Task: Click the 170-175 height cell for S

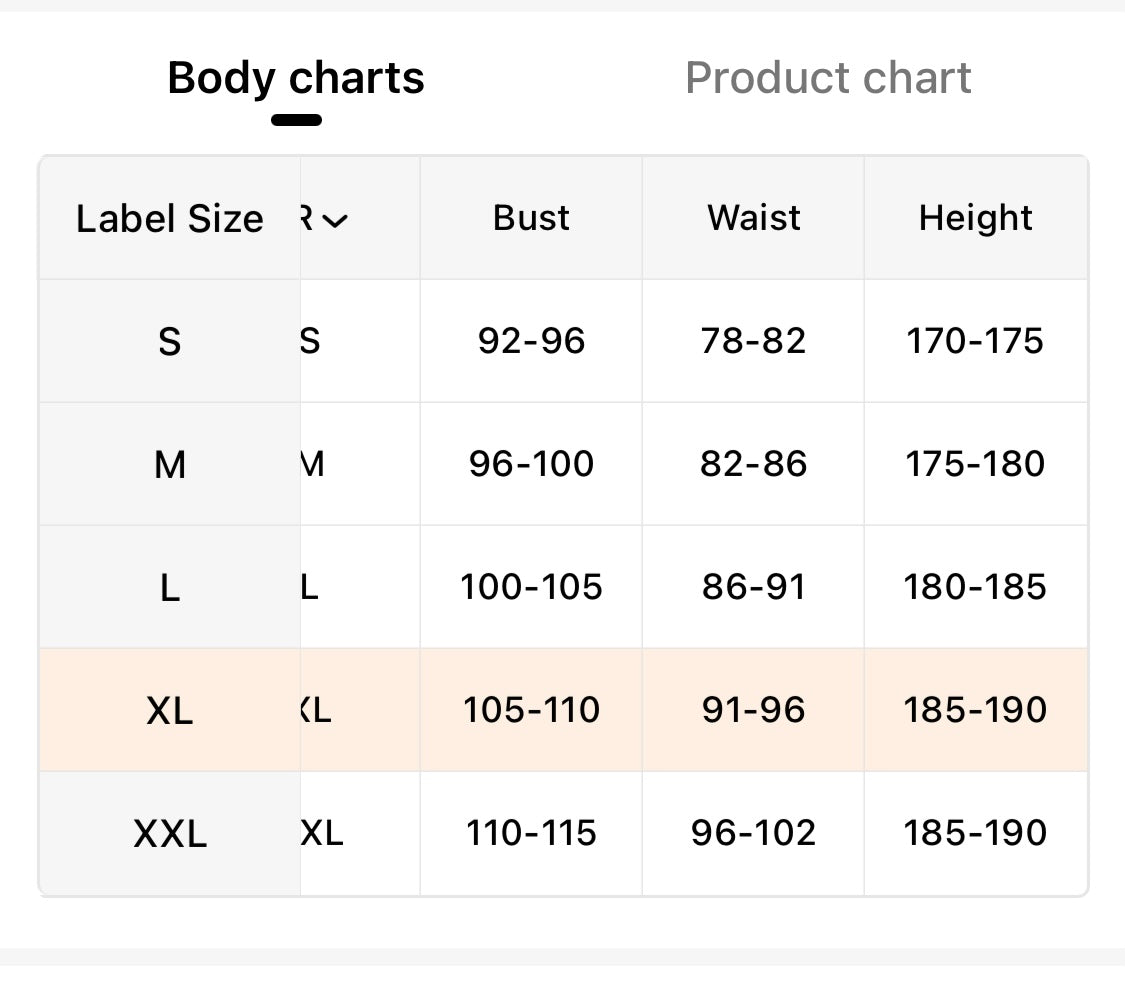Action: point(975,341)
